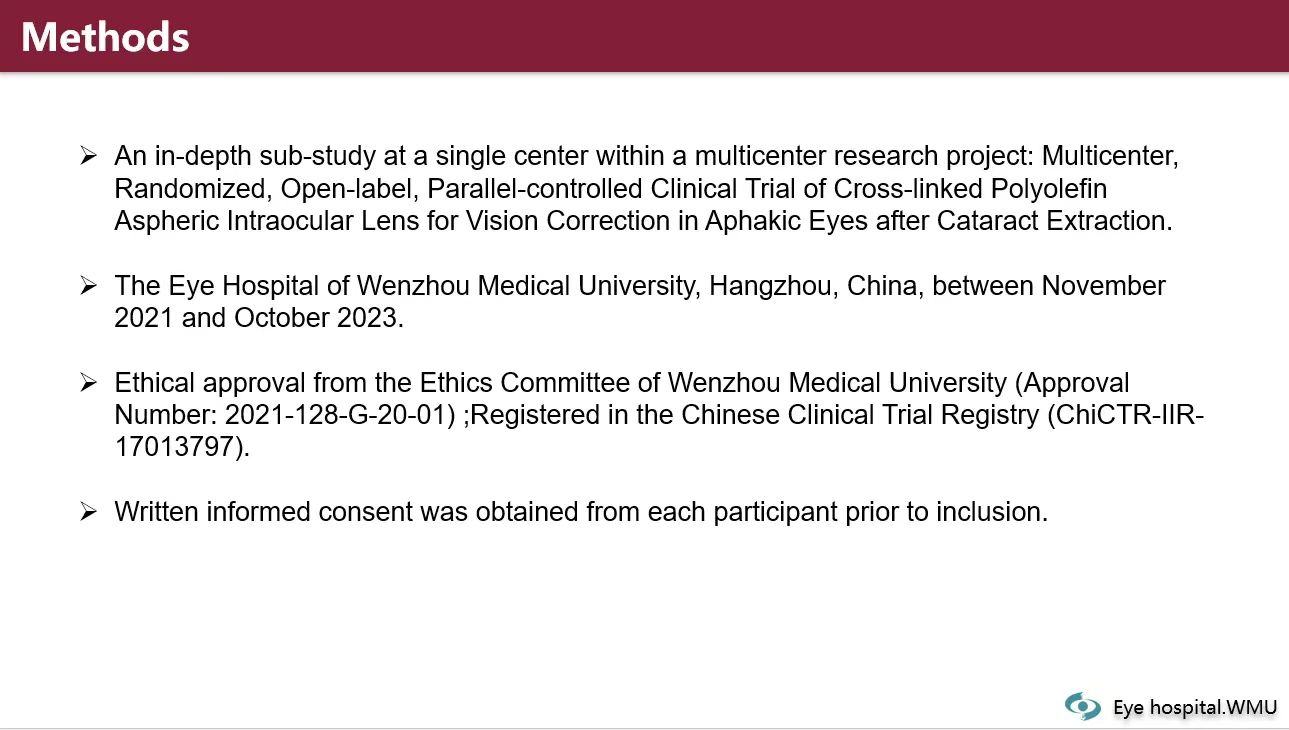1289x730 pixels.
Task: Click the number '17013797' on the last registry line
Action: tap(175, 447)
